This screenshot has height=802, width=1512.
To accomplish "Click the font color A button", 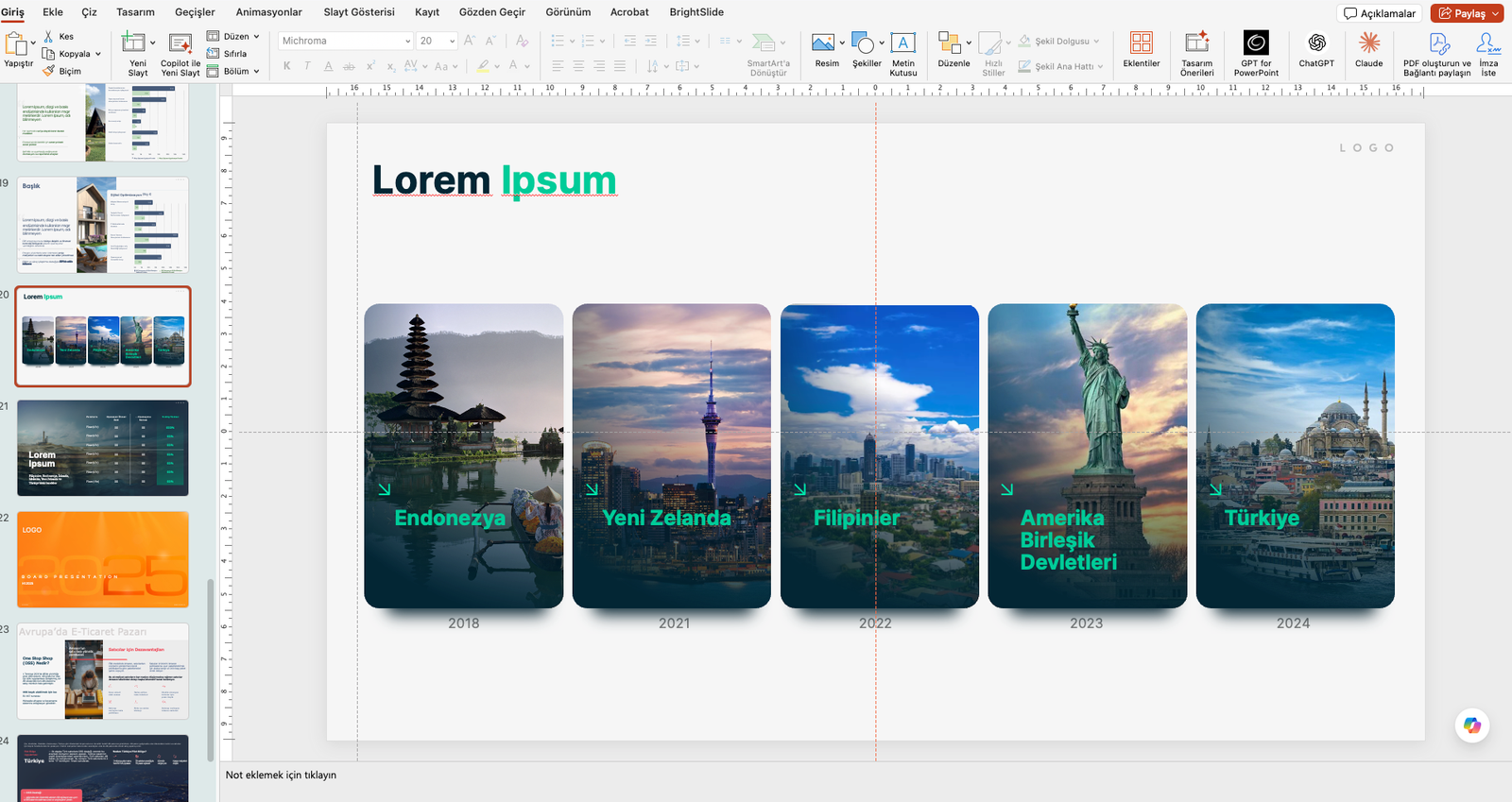I will 513,66.
